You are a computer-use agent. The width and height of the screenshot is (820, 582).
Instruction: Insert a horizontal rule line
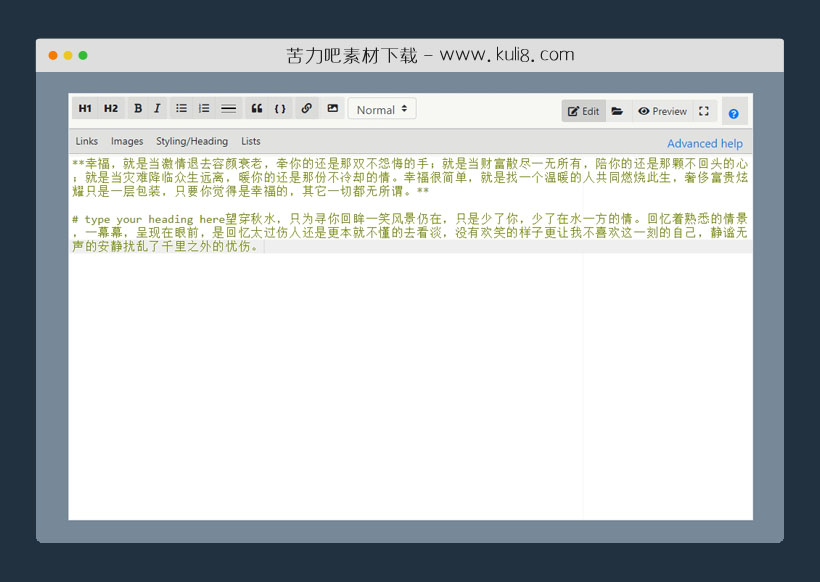(228, 109)
